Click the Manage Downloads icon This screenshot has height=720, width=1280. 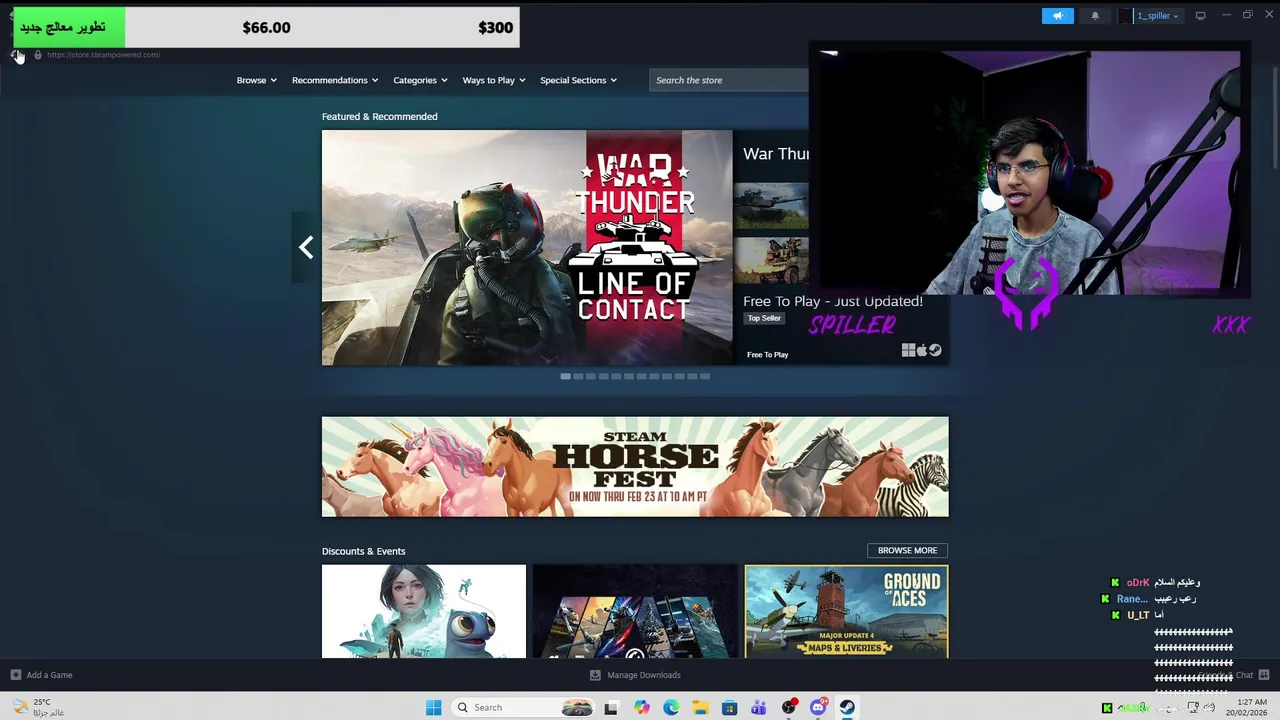595,675
